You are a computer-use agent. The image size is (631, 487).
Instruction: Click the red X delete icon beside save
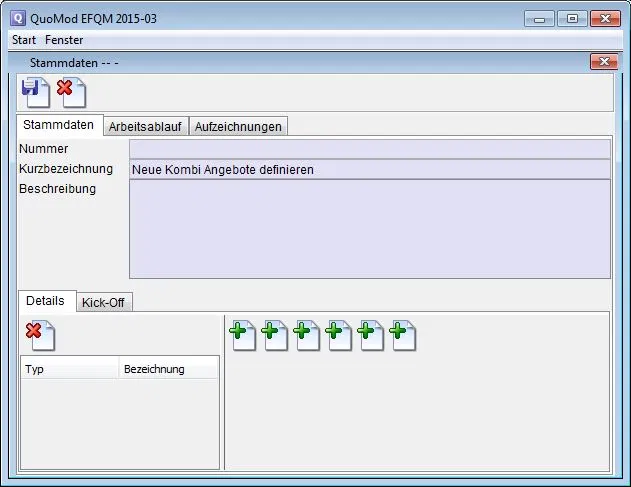(x=71, y=93)
